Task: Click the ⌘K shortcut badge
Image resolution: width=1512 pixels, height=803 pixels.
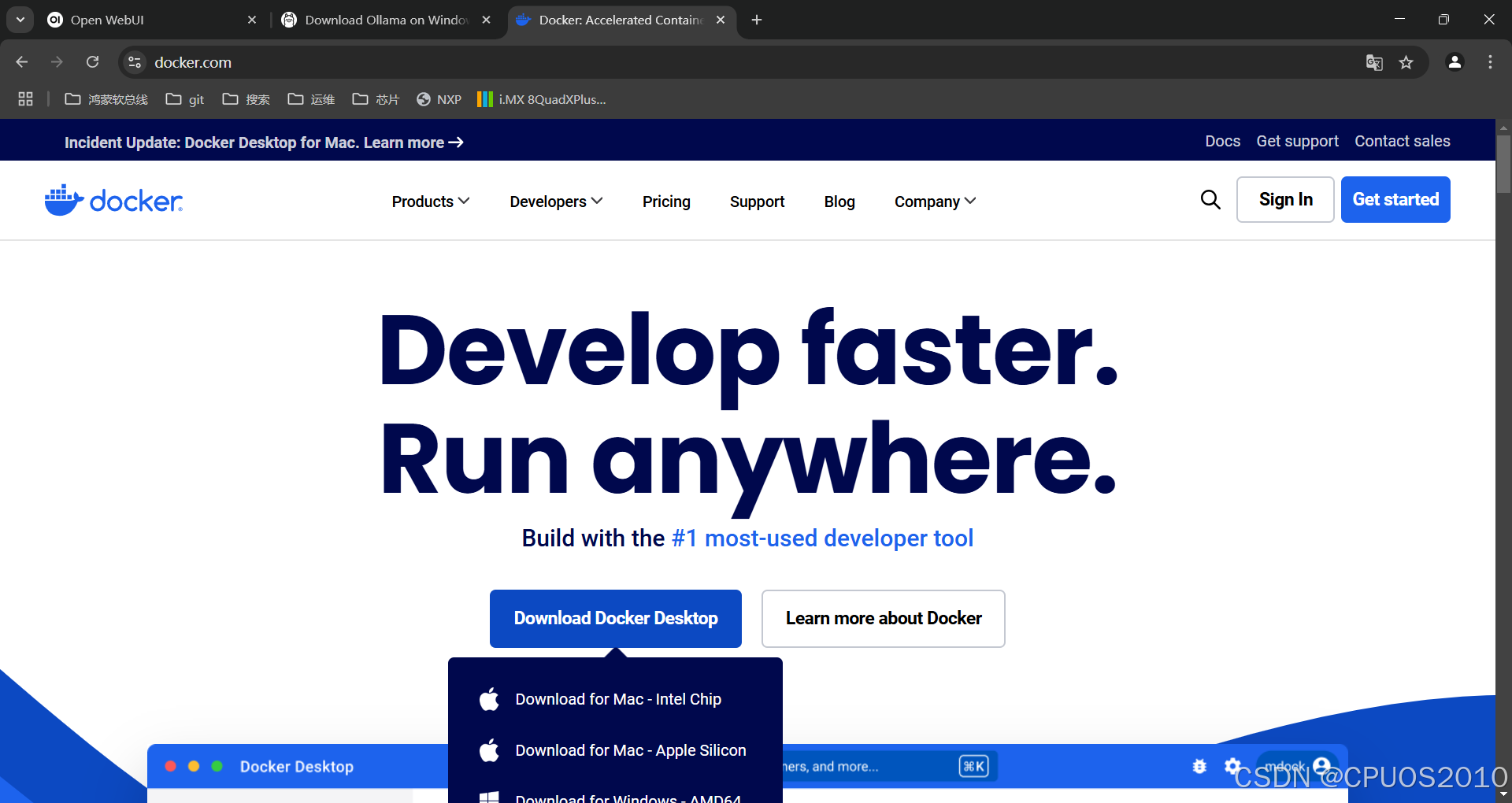Action: 973,766
